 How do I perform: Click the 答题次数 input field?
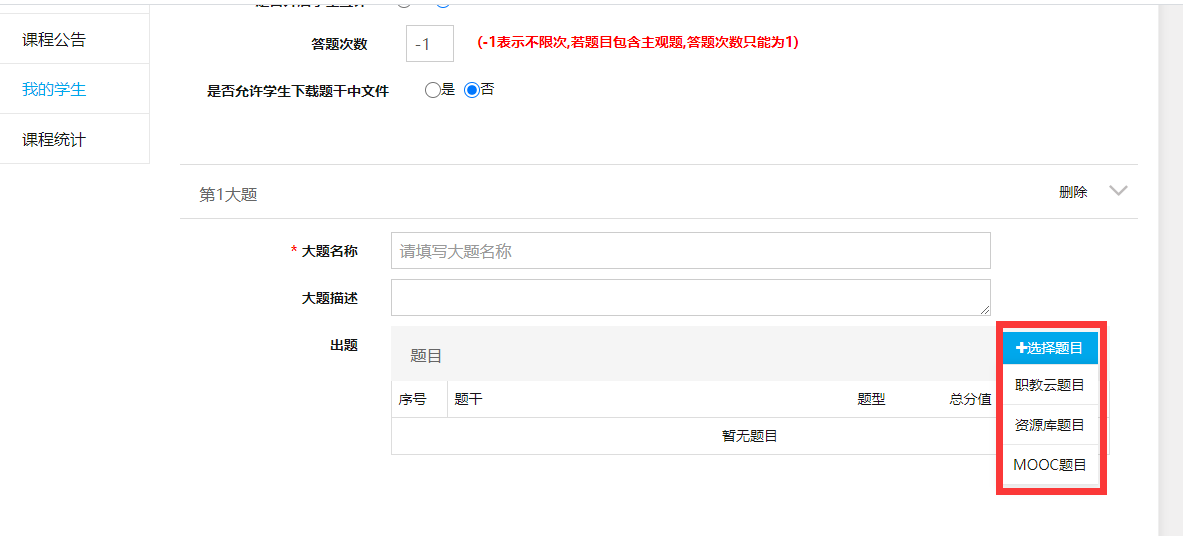click(430, 44)
